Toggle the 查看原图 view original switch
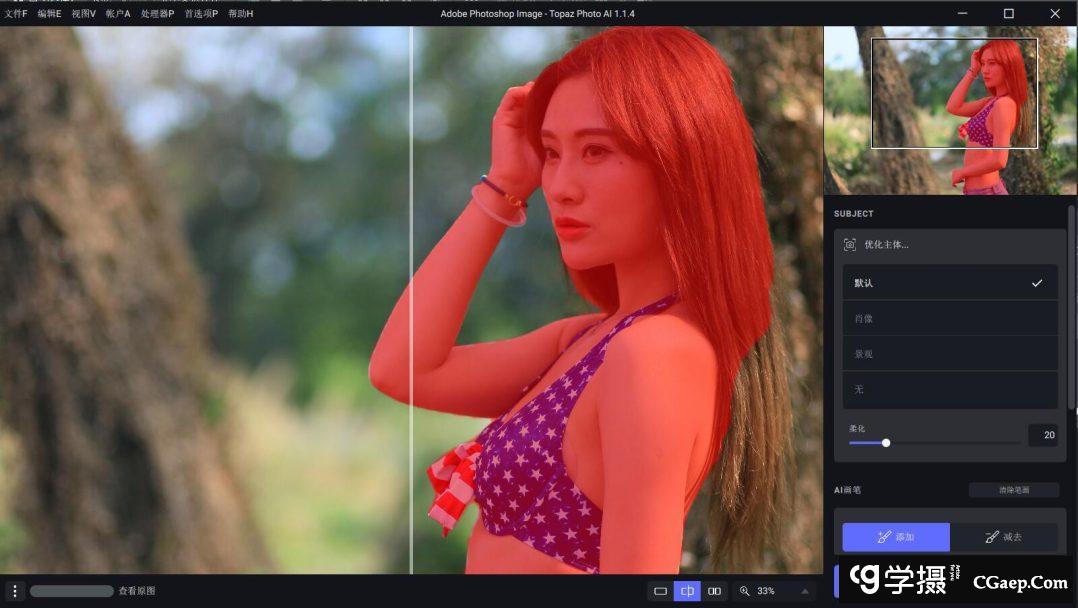 point(71,591)
